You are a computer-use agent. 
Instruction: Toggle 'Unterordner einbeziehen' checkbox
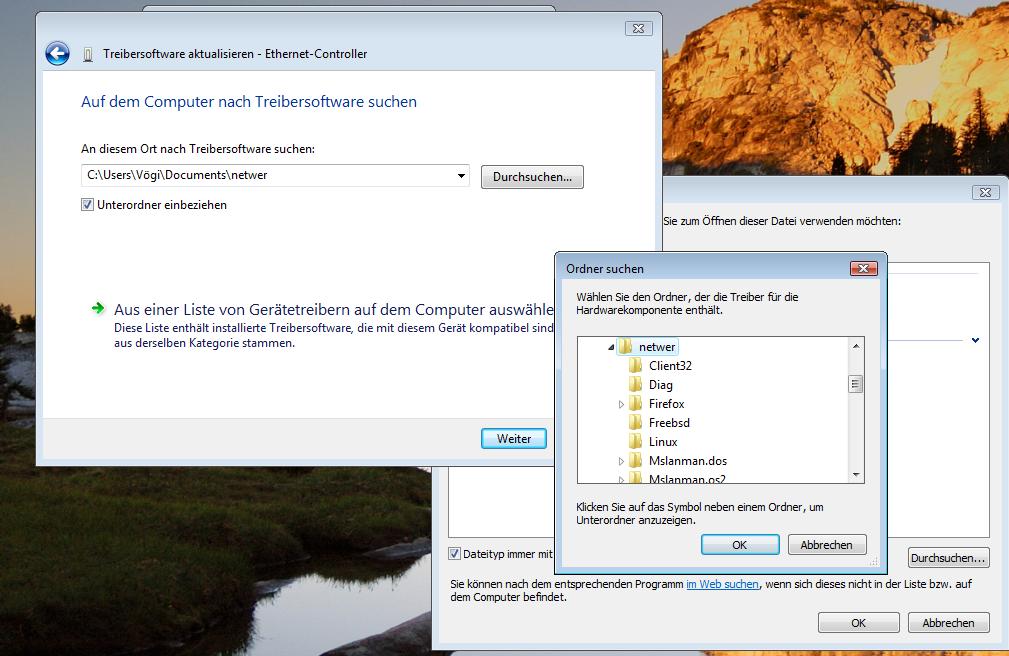[88, 205]
